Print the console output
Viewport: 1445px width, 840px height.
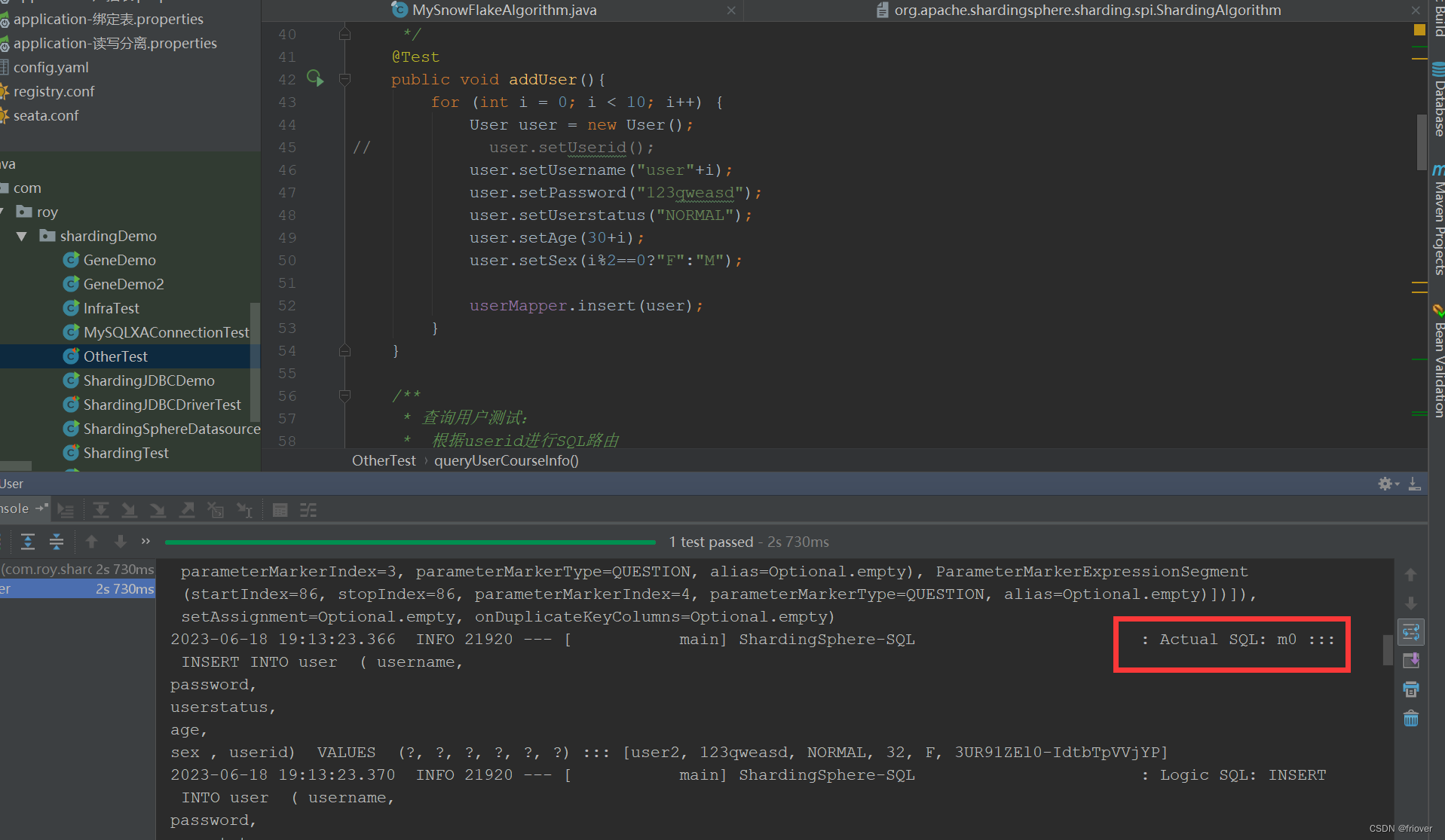pyautogui.click(x=1411, y=689)
